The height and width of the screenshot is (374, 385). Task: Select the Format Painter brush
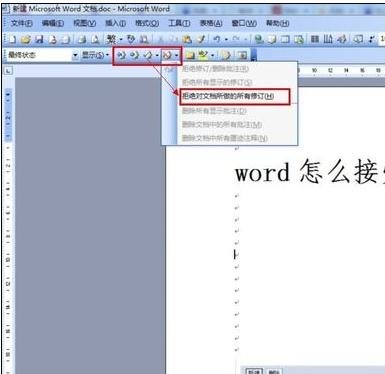coord(201,40)
